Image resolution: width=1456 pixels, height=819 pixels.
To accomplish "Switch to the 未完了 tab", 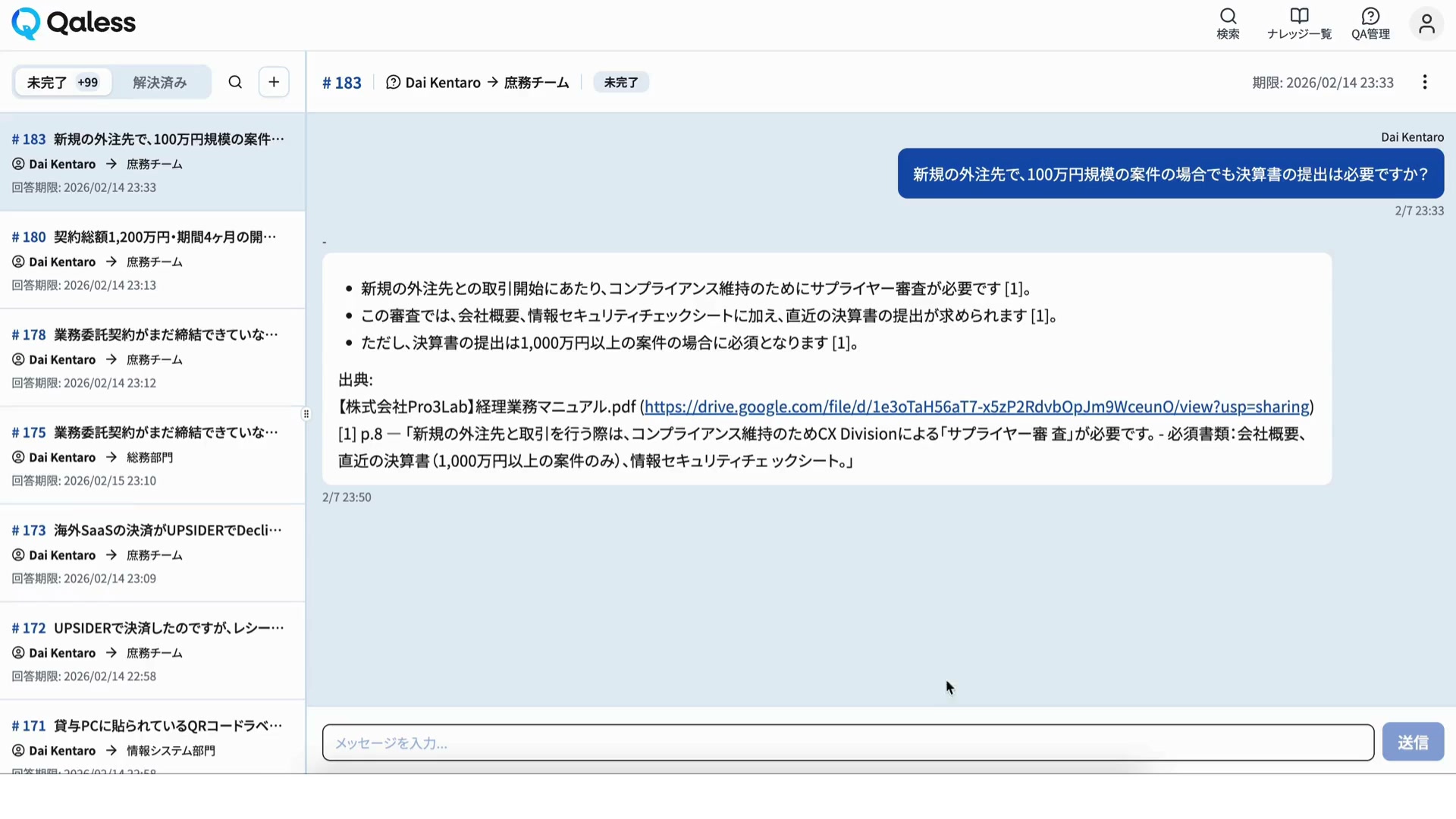I will (x=62, y=82).
